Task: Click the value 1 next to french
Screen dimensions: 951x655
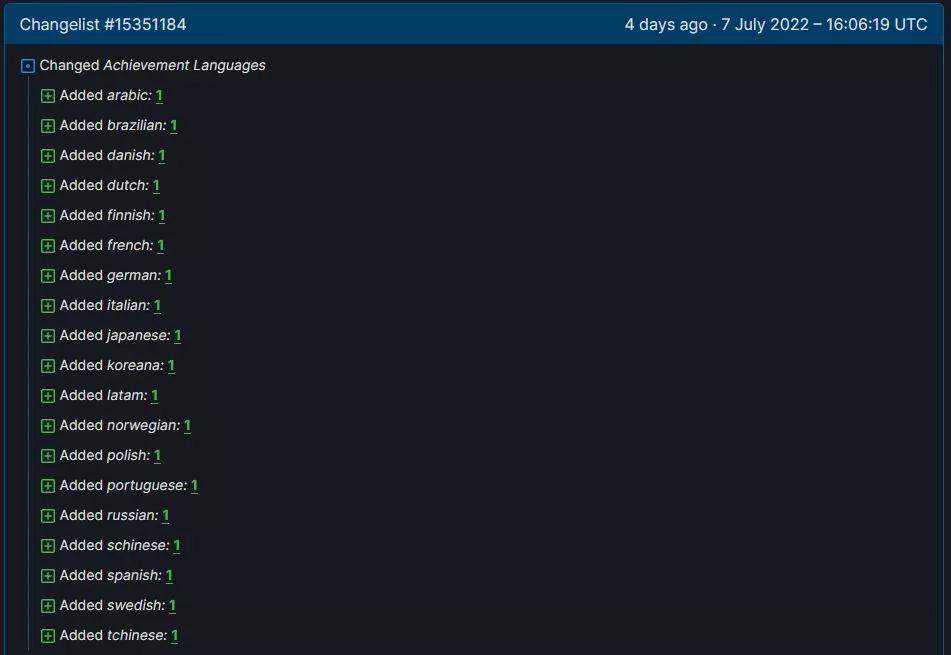Action: [160, 246]
